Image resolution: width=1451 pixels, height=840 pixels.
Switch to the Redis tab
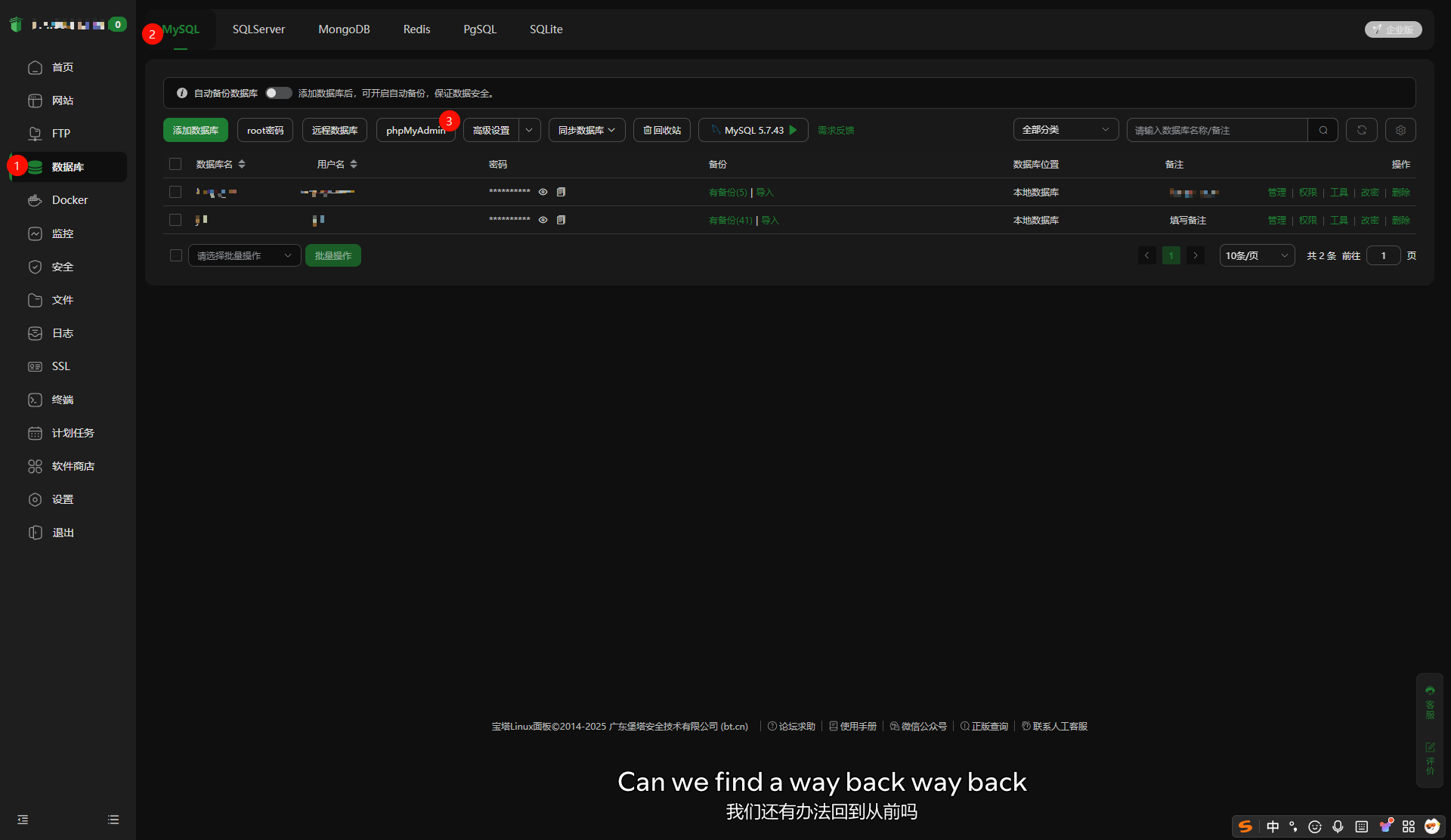pyautogui.click(x=416, y=29)
